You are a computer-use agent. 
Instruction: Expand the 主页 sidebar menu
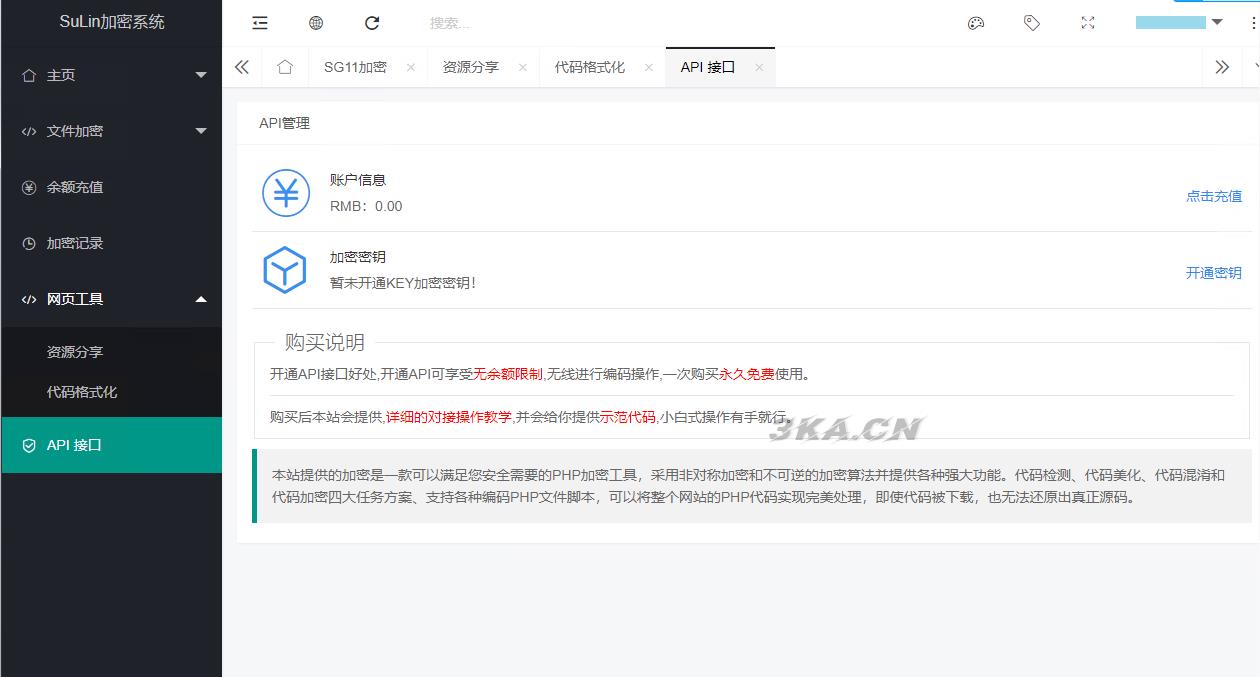[x=110, y=75]
